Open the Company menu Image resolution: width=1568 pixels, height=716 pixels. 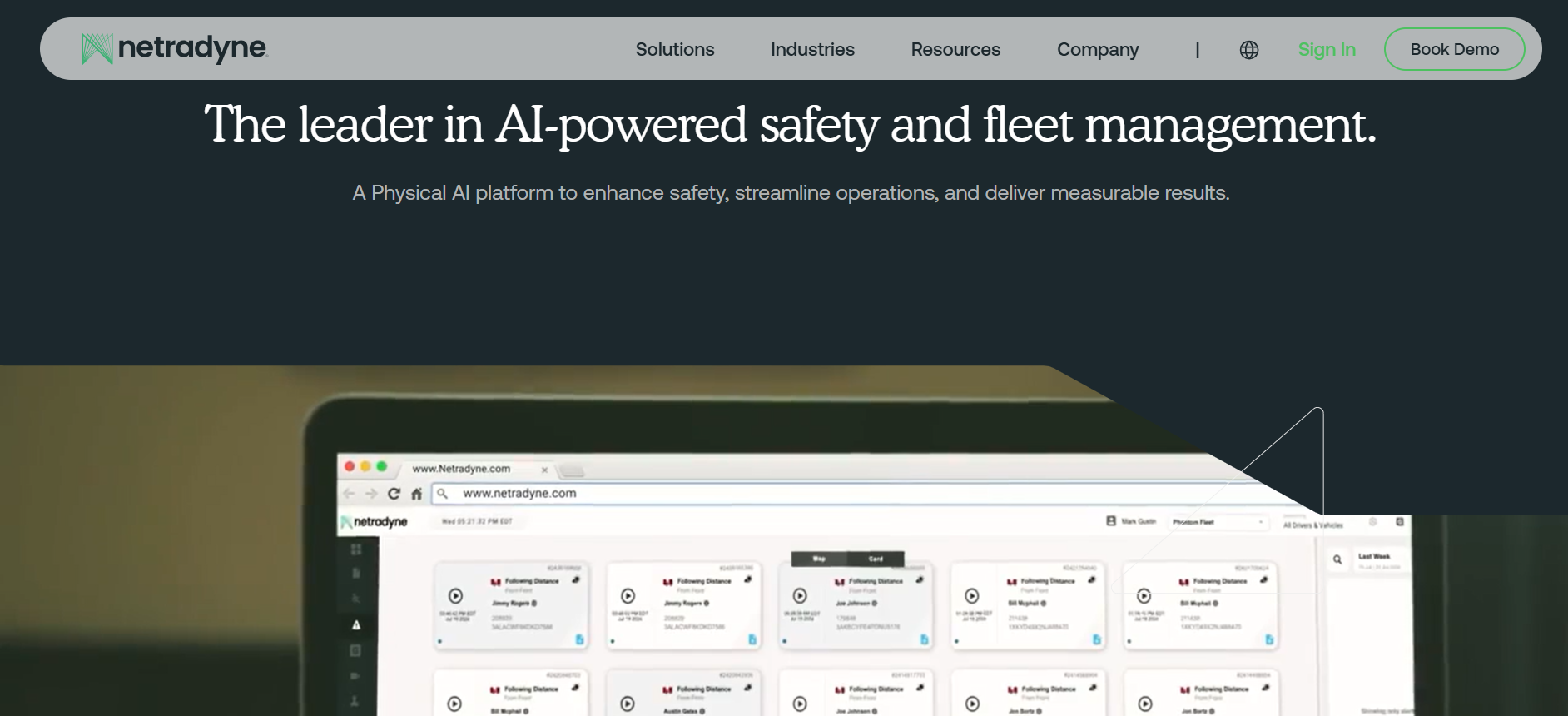(x=1098, y=49)
